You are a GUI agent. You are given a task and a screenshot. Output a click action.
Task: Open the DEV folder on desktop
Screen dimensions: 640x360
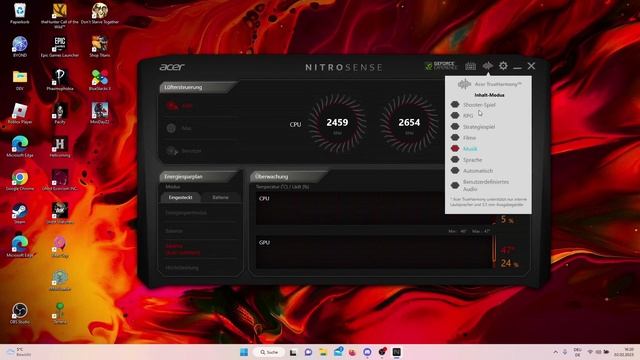(x=20, y=80)
